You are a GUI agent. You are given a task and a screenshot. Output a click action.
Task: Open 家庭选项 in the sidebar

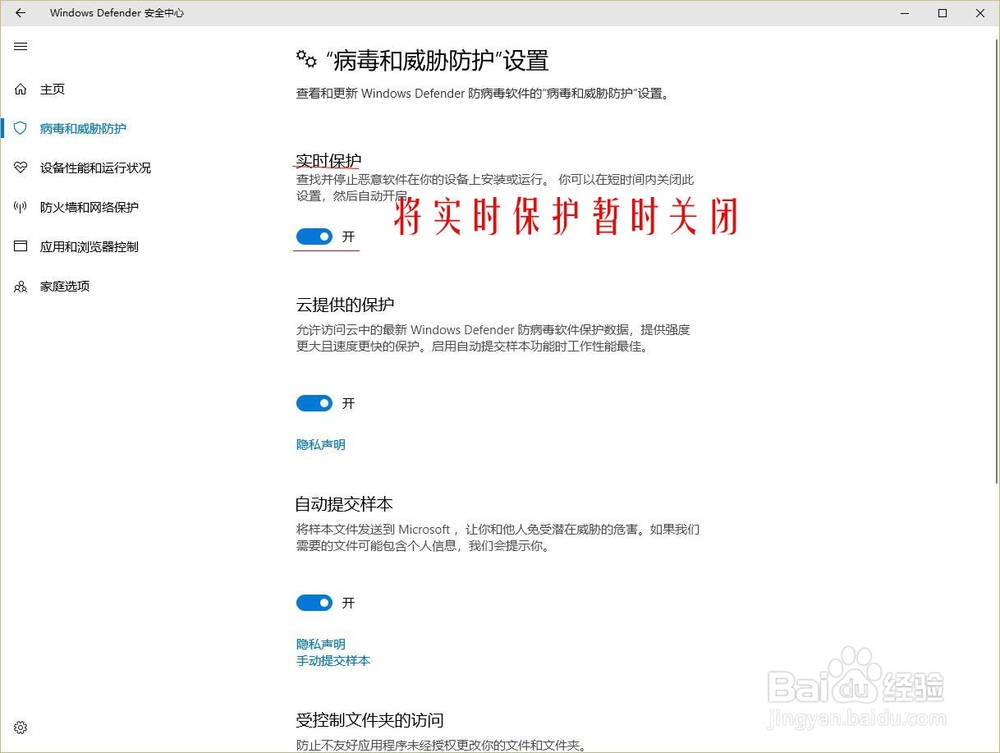pyautogui.click(x=65, y=286)
